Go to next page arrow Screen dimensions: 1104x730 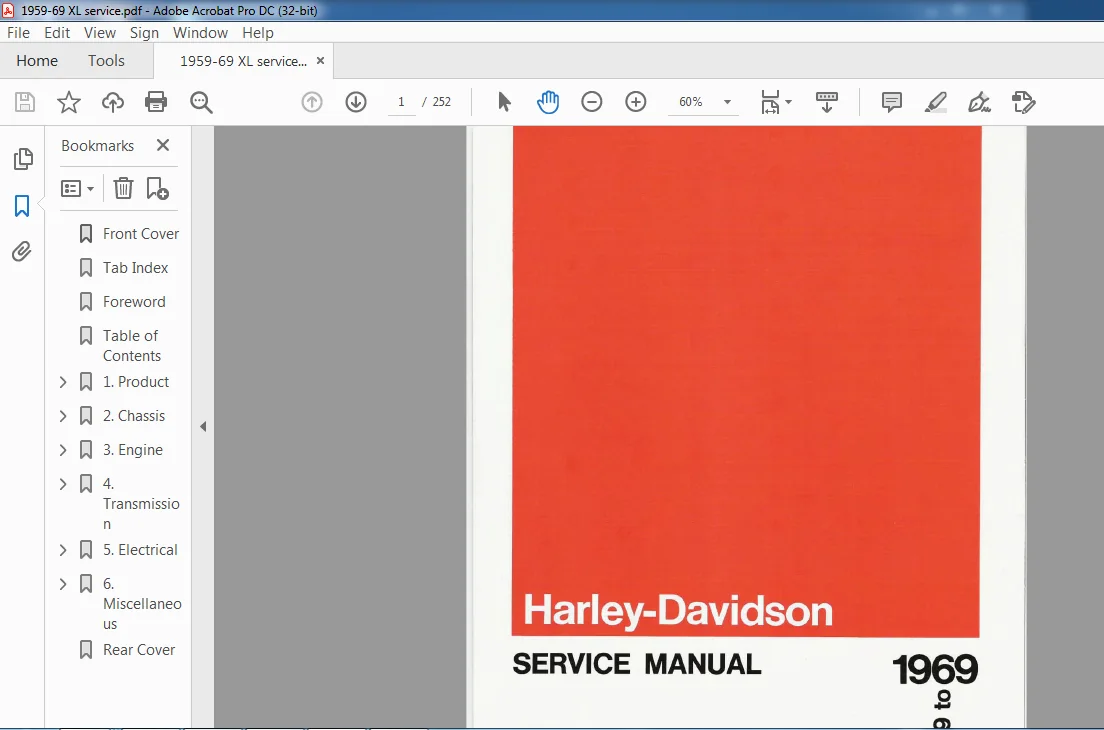coord(356,102)
